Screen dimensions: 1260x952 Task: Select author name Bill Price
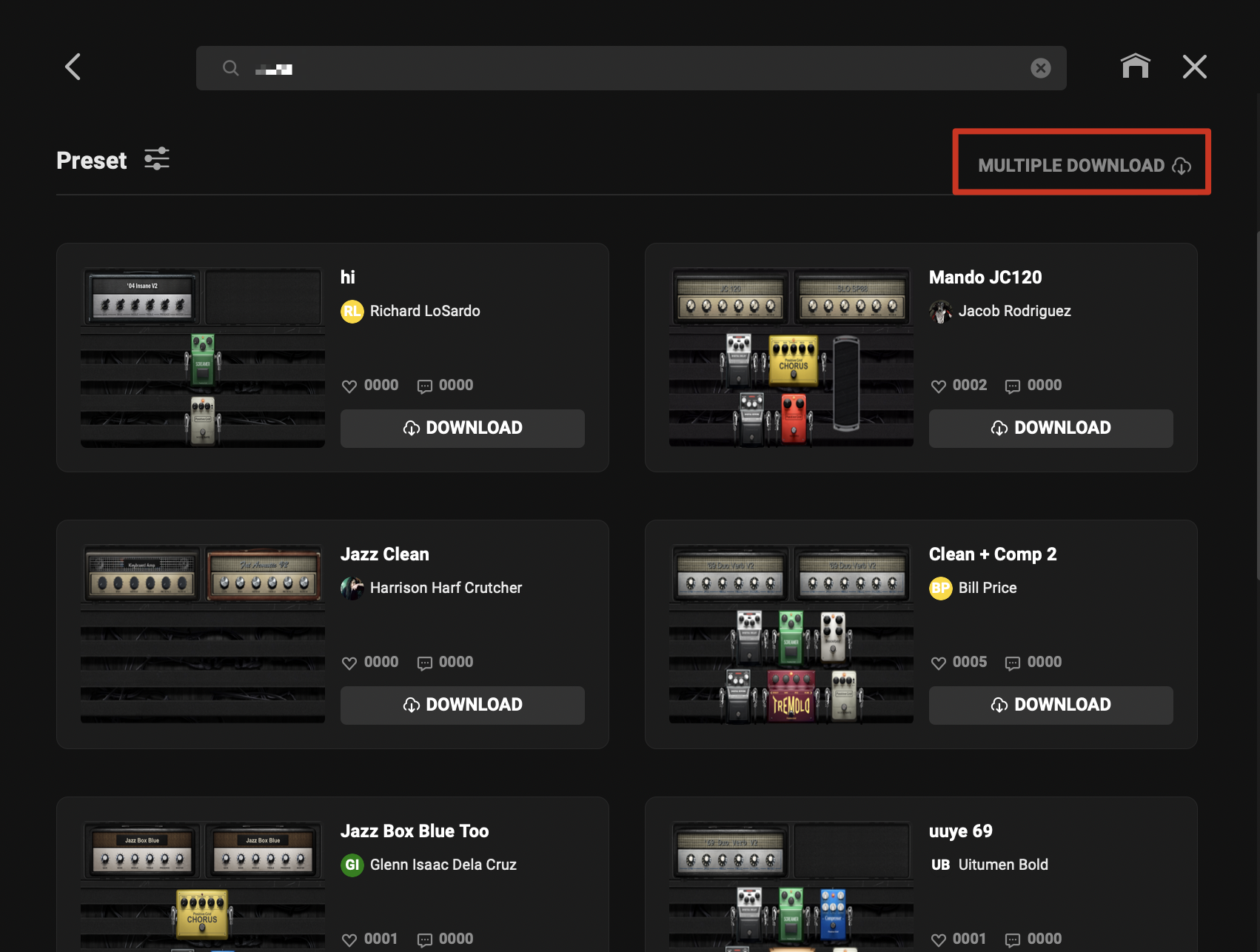click(x=988, y=588)
